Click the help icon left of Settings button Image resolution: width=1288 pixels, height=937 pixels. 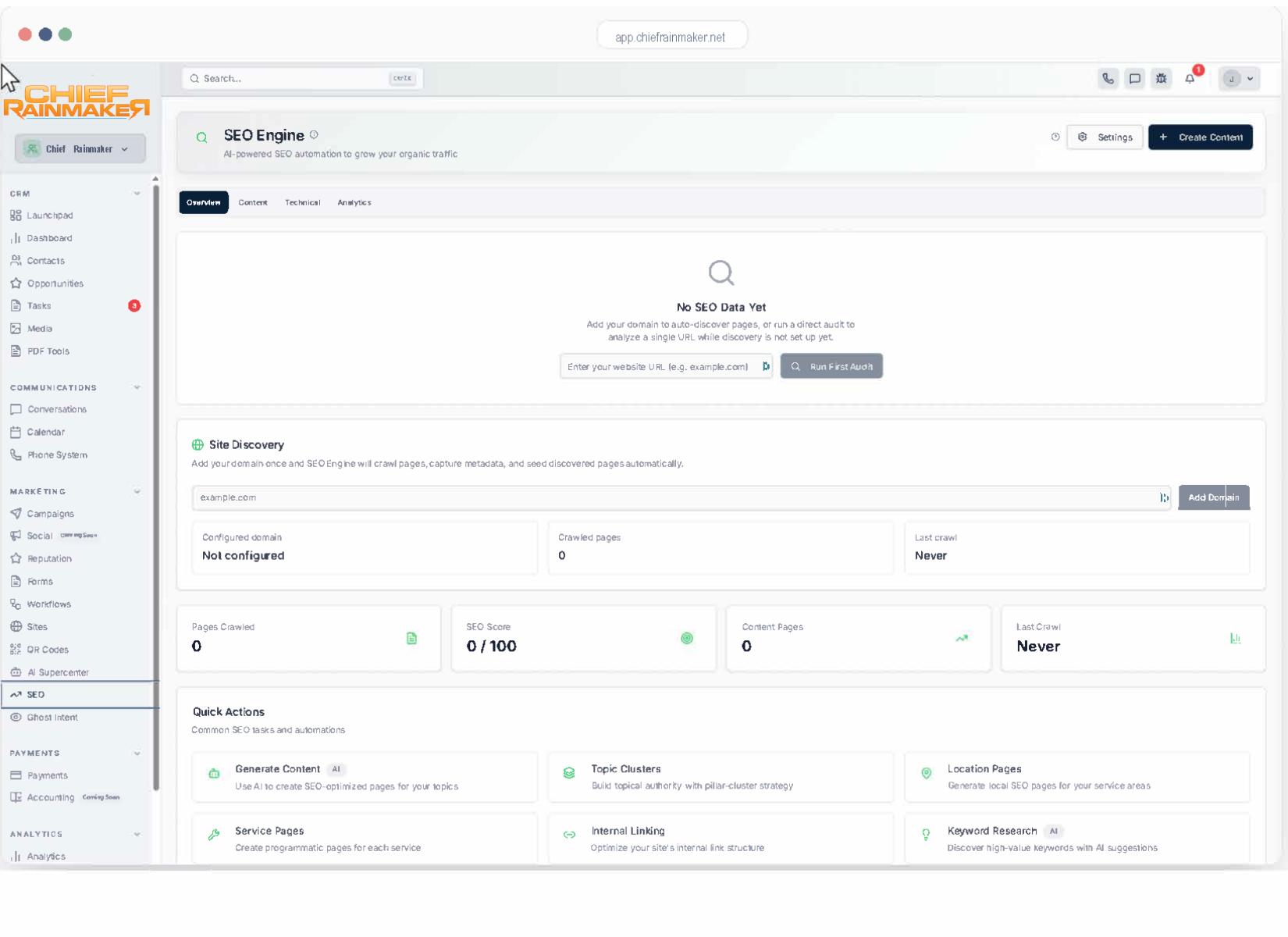[x=1055, y=137]
